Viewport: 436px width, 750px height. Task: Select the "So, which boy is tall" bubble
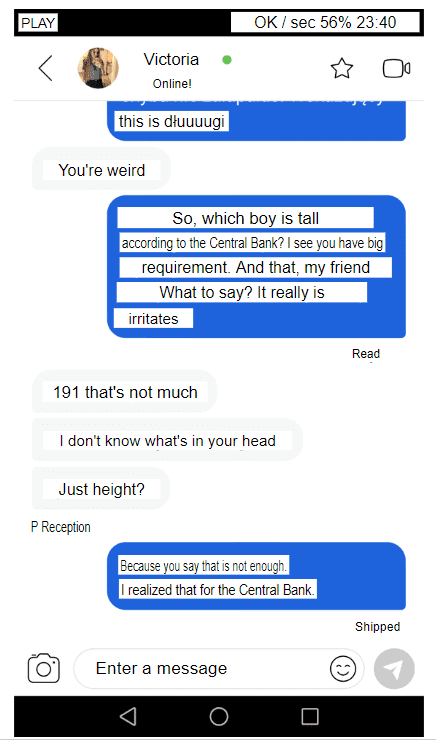tap(256, 266)
